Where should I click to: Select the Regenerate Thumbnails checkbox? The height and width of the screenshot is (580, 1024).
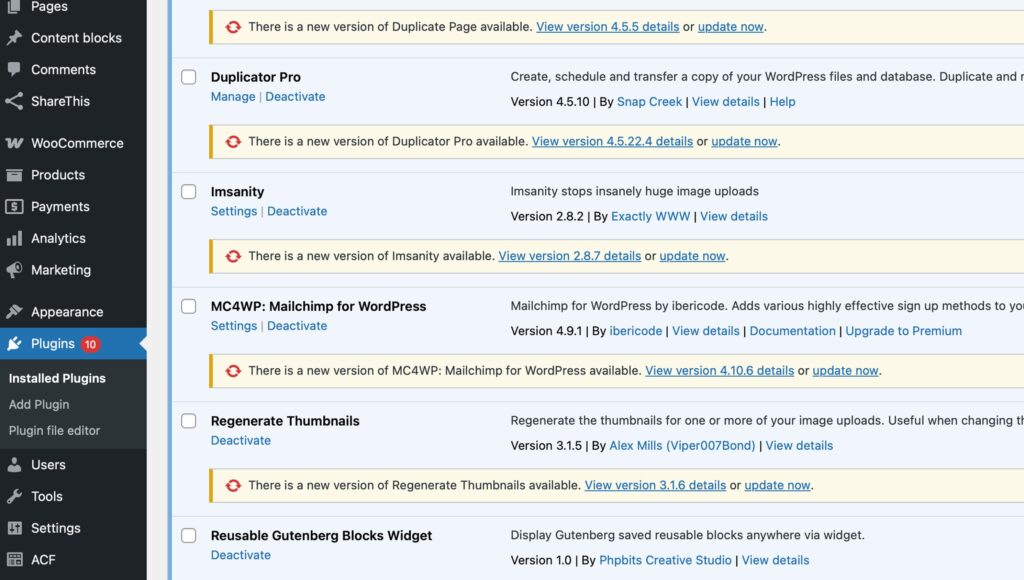tap(189, 421)
